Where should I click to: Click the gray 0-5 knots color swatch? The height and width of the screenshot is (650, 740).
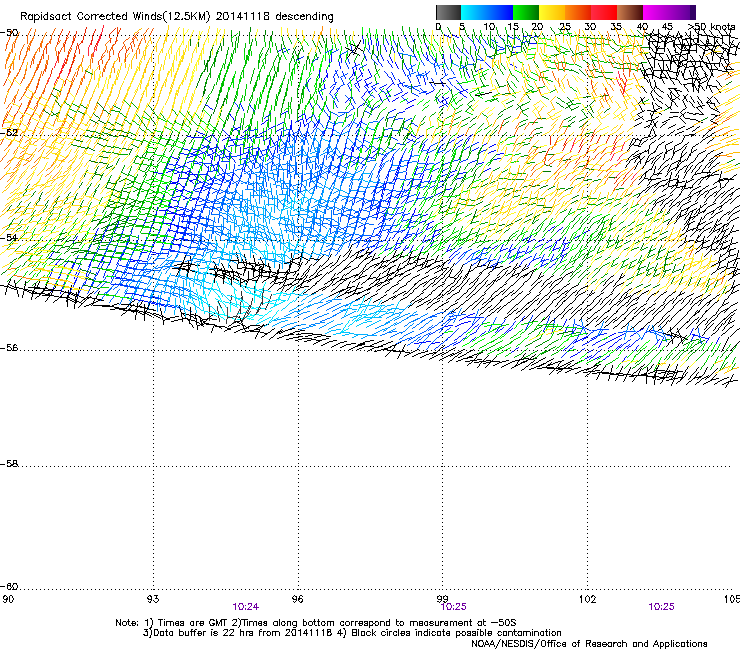tap(448, 12)
